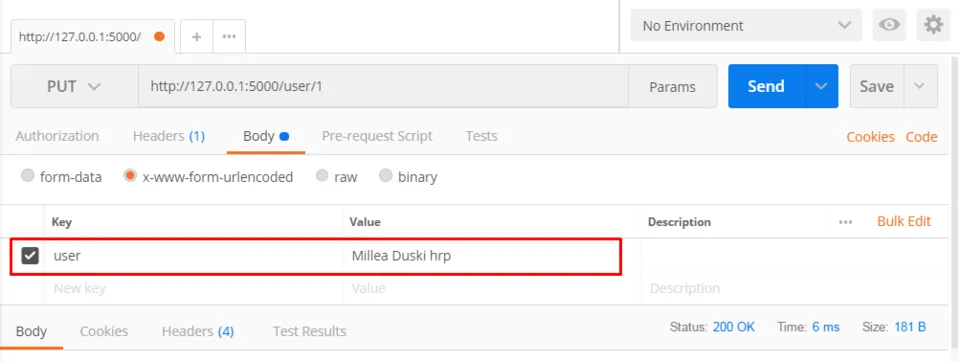Image resolution: width=960 pixels, height=362 pixels.
Task: Open the Save options dropdown arrow
Action: (919, 86)
